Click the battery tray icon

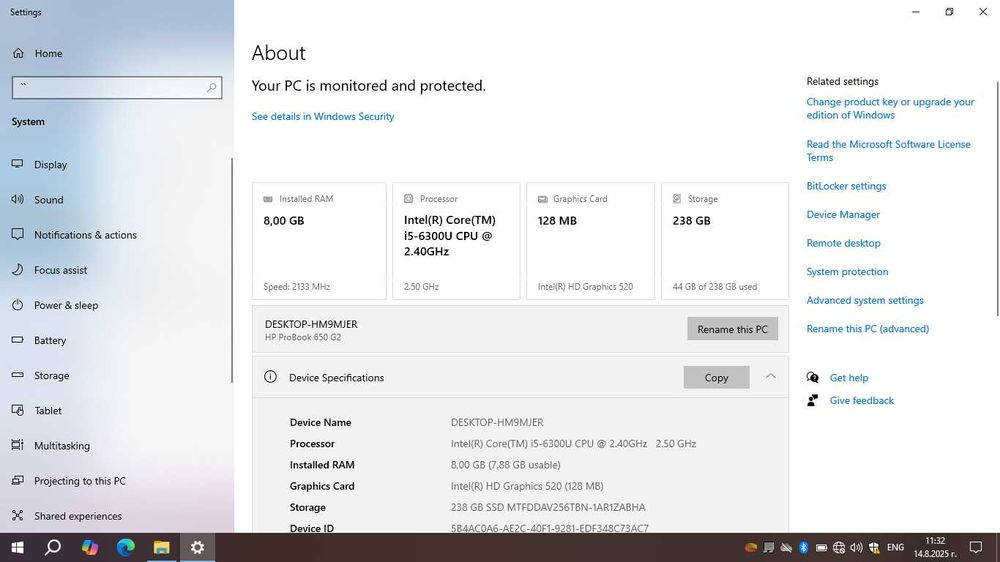[821, 547]
